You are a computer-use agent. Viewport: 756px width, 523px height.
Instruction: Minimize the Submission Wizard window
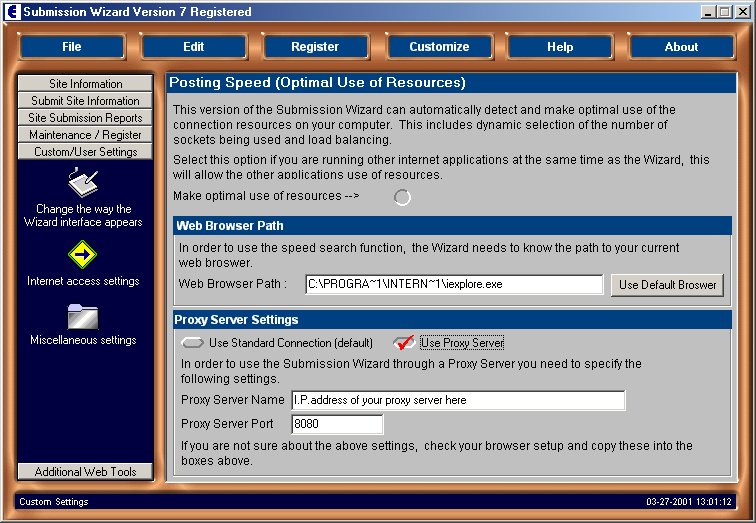click(x=708, y=12)
